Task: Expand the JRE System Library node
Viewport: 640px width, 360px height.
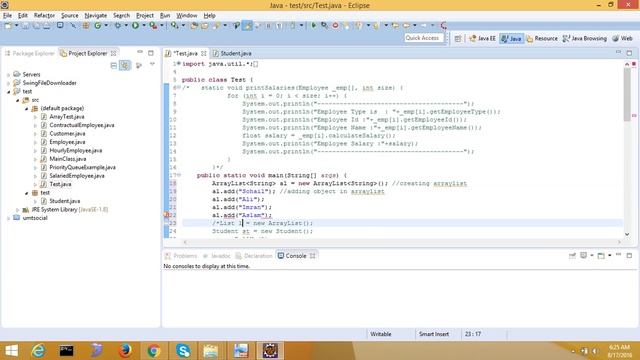Action: (18, 210)
